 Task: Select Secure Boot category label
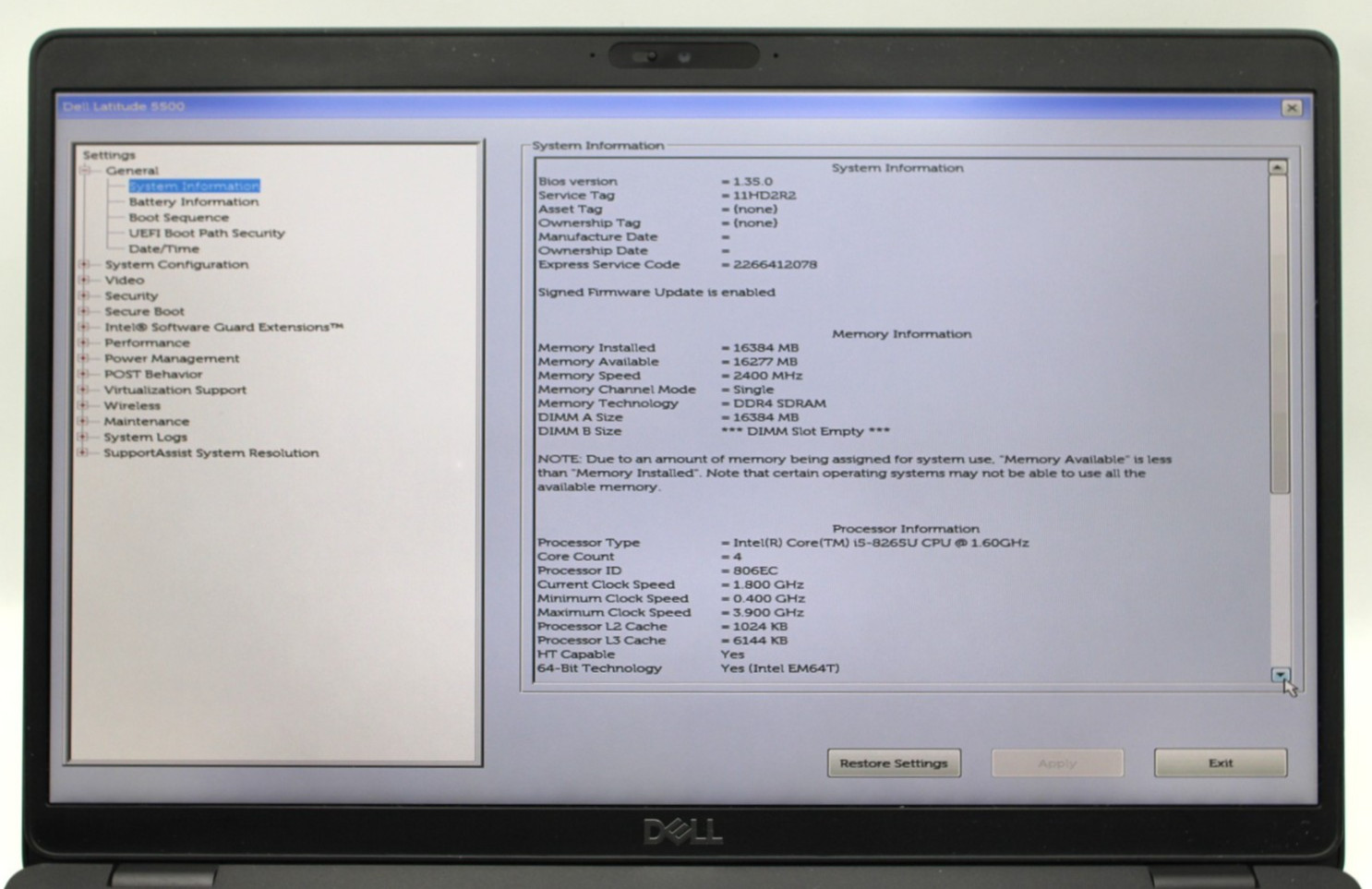(x=144, y=312)
